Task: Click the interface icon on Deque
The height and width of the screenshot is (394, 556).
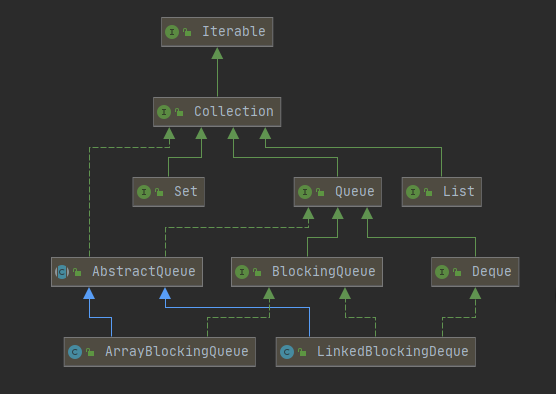Action: (442, 272)
